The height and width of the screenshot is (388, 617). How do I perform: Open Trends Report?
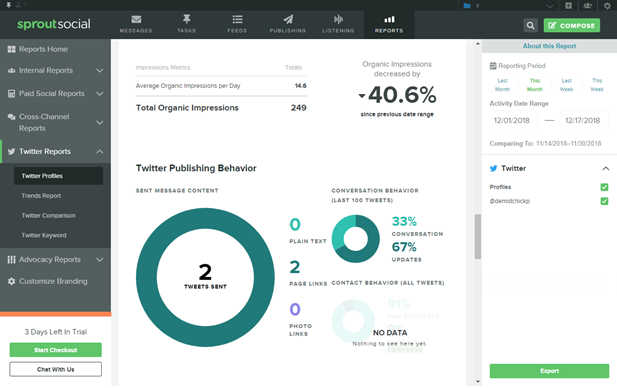tap(41, 196)
